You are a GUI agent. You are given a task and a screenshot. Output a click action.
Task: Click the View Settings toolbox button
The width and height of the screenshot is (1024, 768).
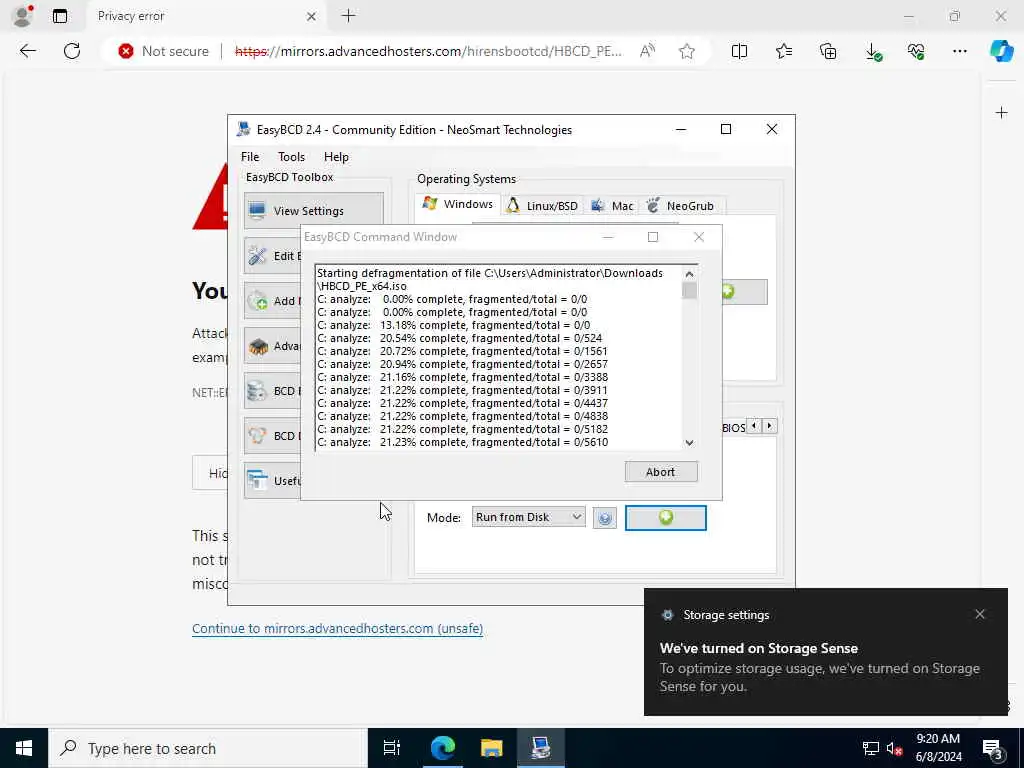[314, 210]
